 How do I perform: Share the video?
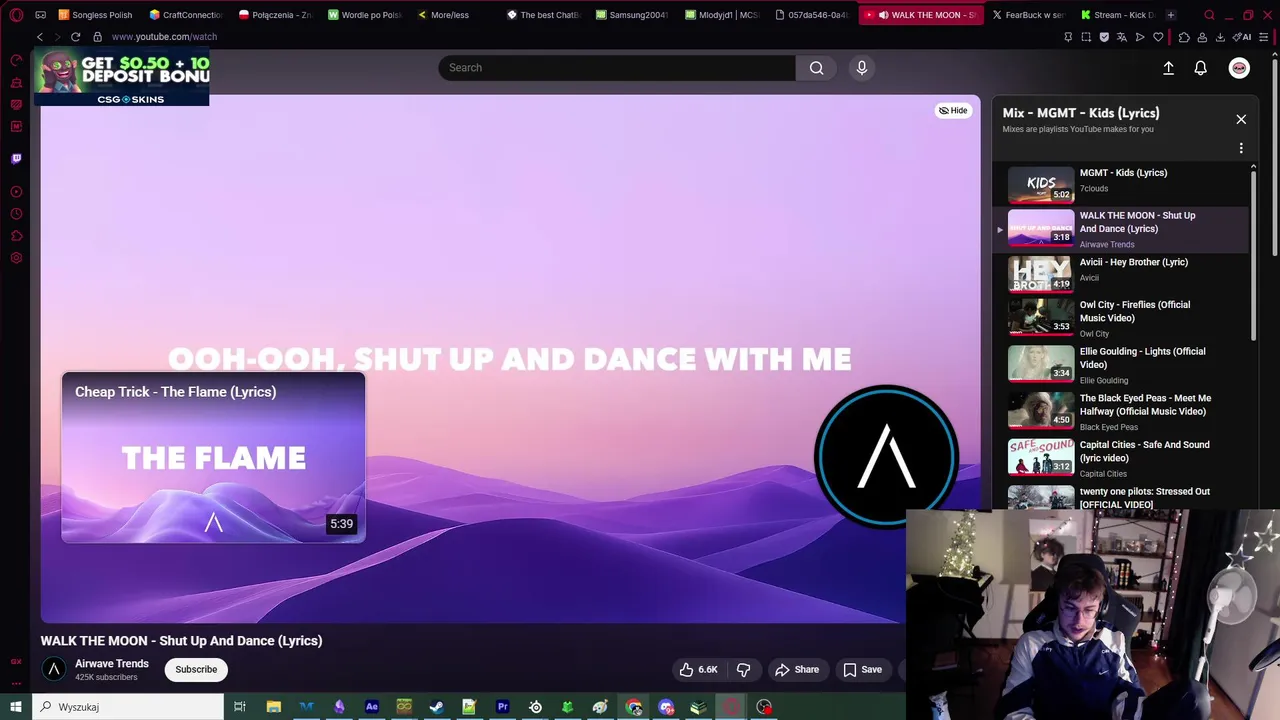point(797,669)
